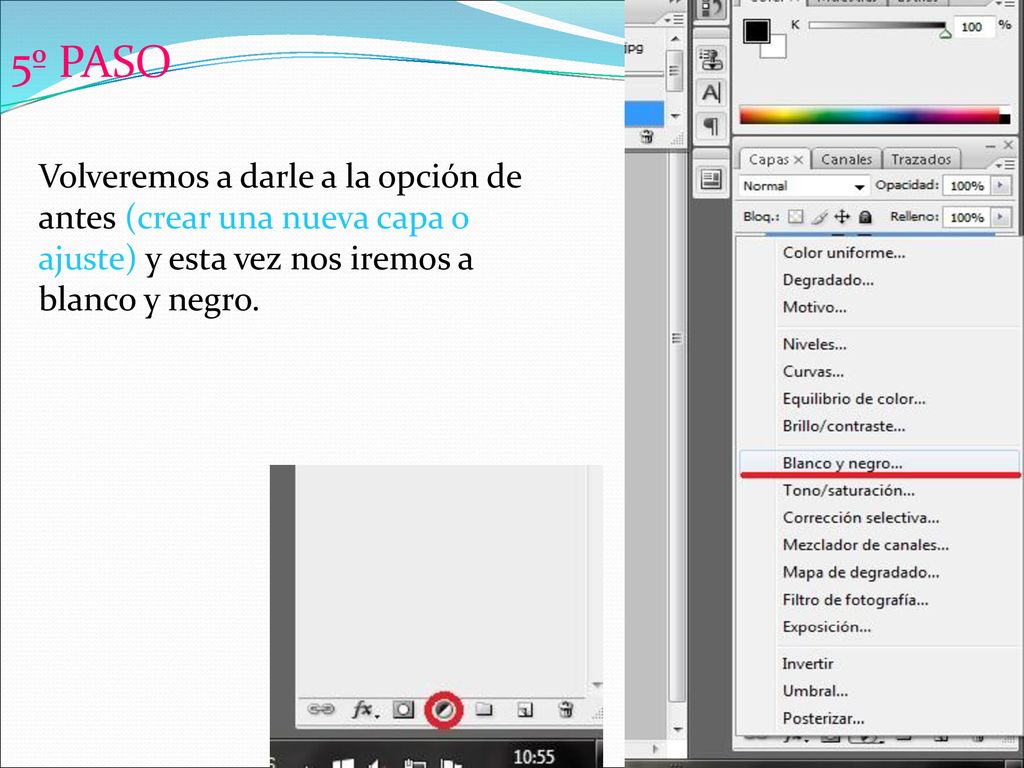Viewport: 1024px width, 768px height.
Task: Create a new group with folder icon
Action: (x=483, y=709)
